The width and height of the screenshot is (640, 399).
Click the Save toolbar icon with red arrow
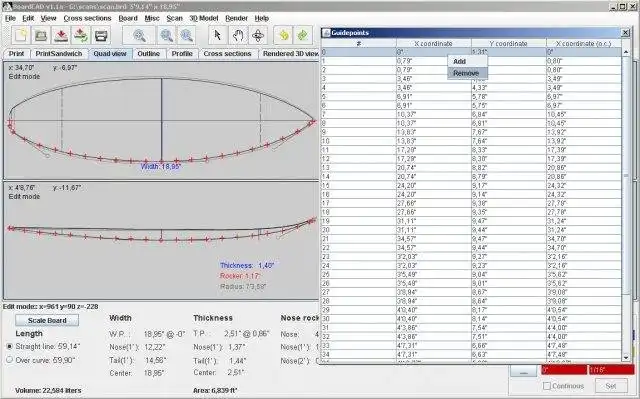(61, 35)
